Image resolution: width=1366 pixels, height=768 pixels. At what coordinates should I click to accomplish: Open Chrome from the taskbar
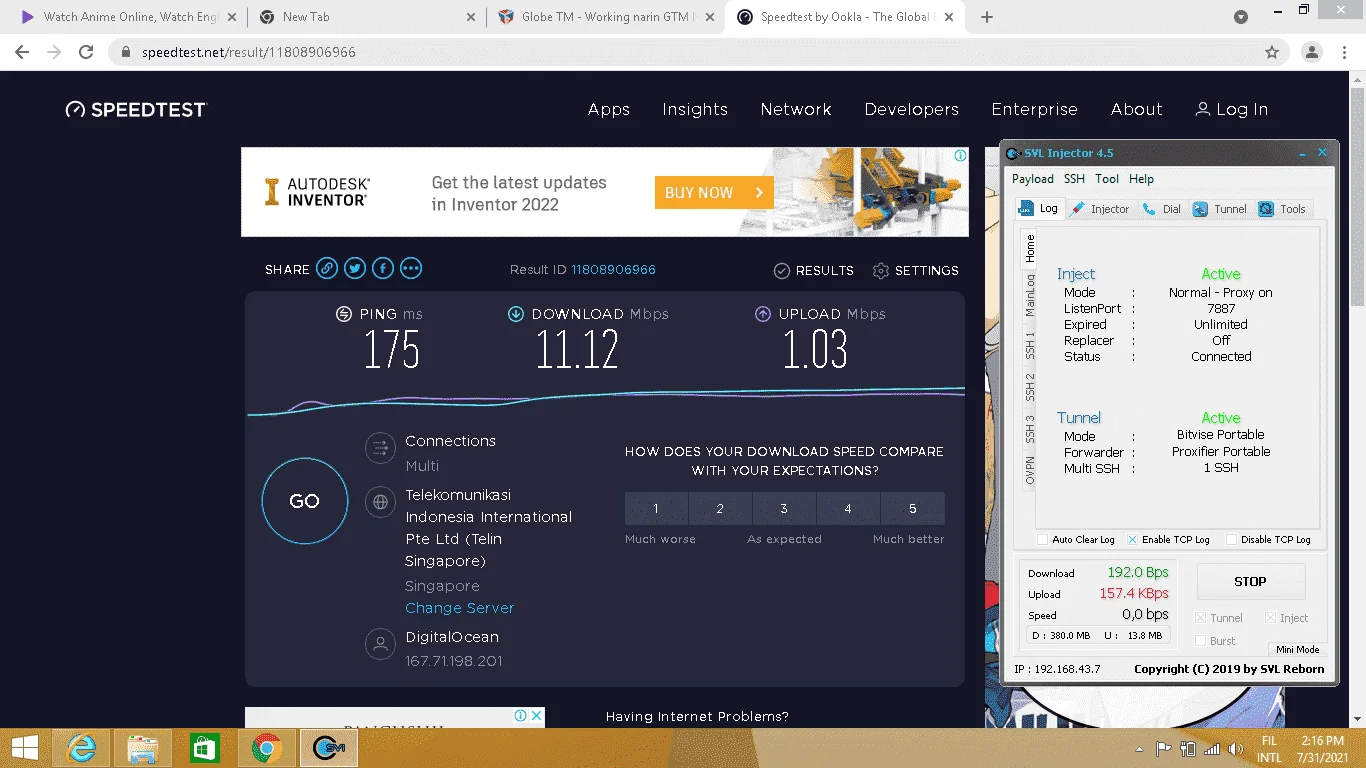[x=266, y=748]
